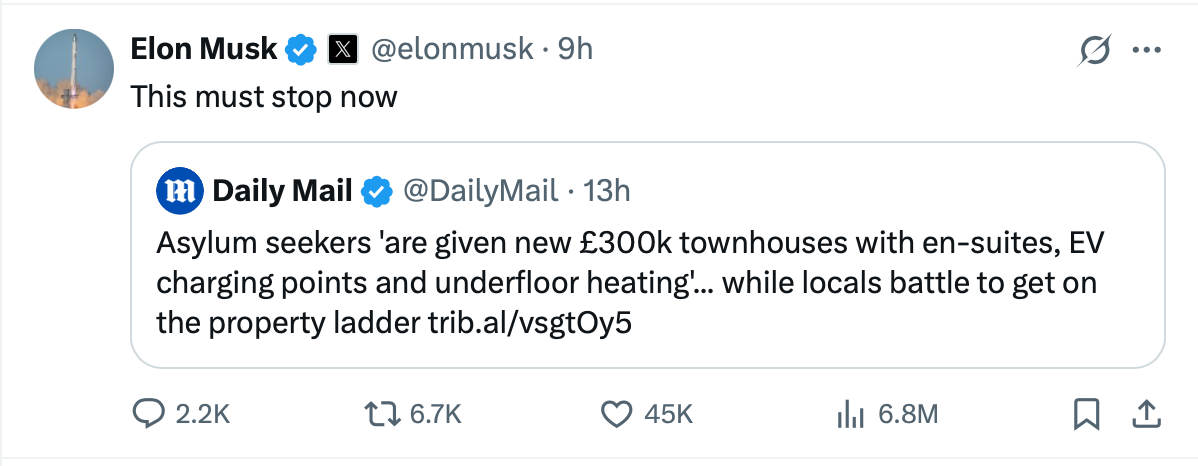Click the X affiliation badge beside Elon Musk
Viewport: 1198px width, 466px height.
click(342, 48)
